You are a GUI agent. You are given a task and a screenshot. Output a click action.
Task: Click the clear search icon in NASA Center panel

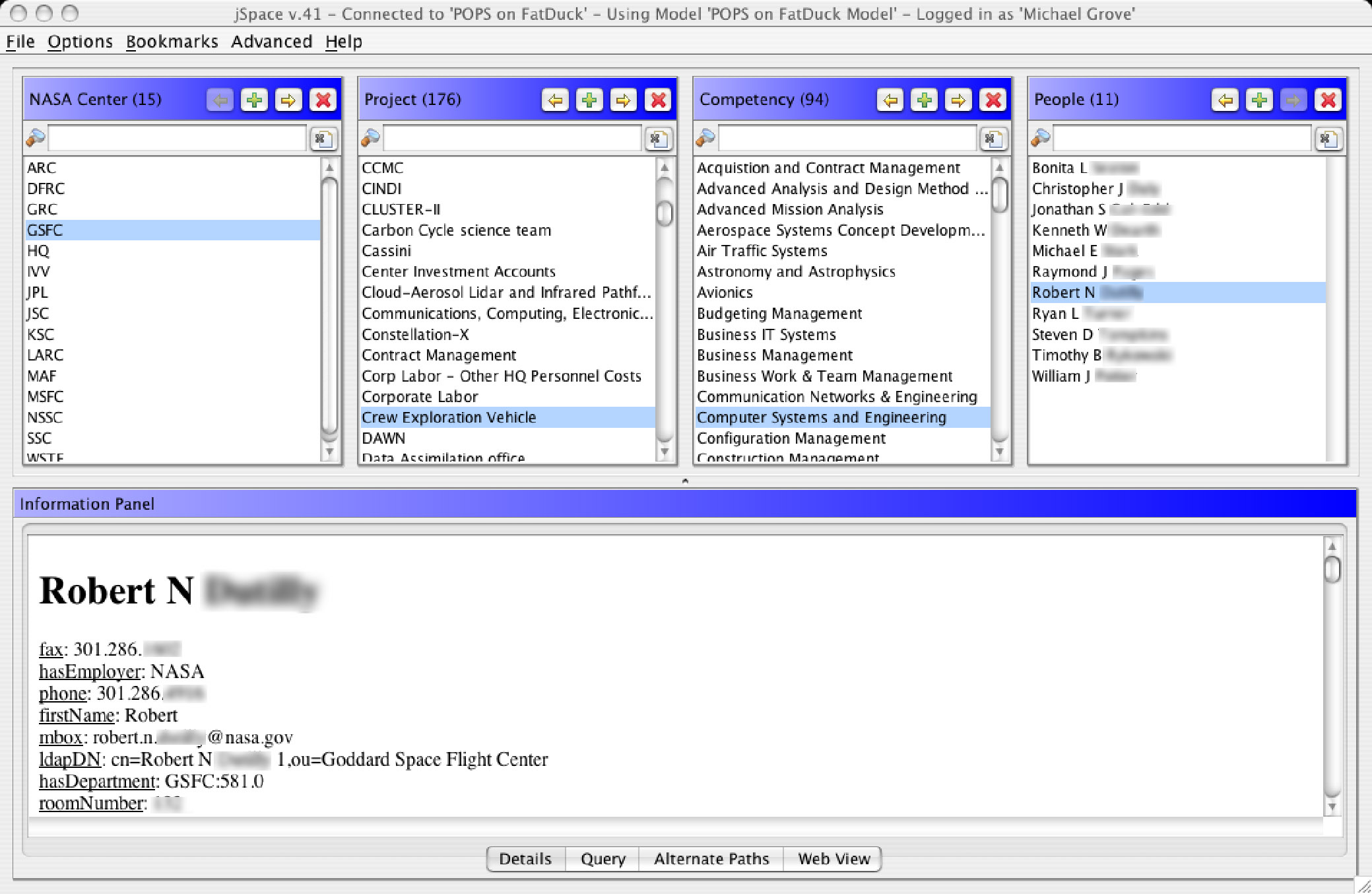pos(323,139)
